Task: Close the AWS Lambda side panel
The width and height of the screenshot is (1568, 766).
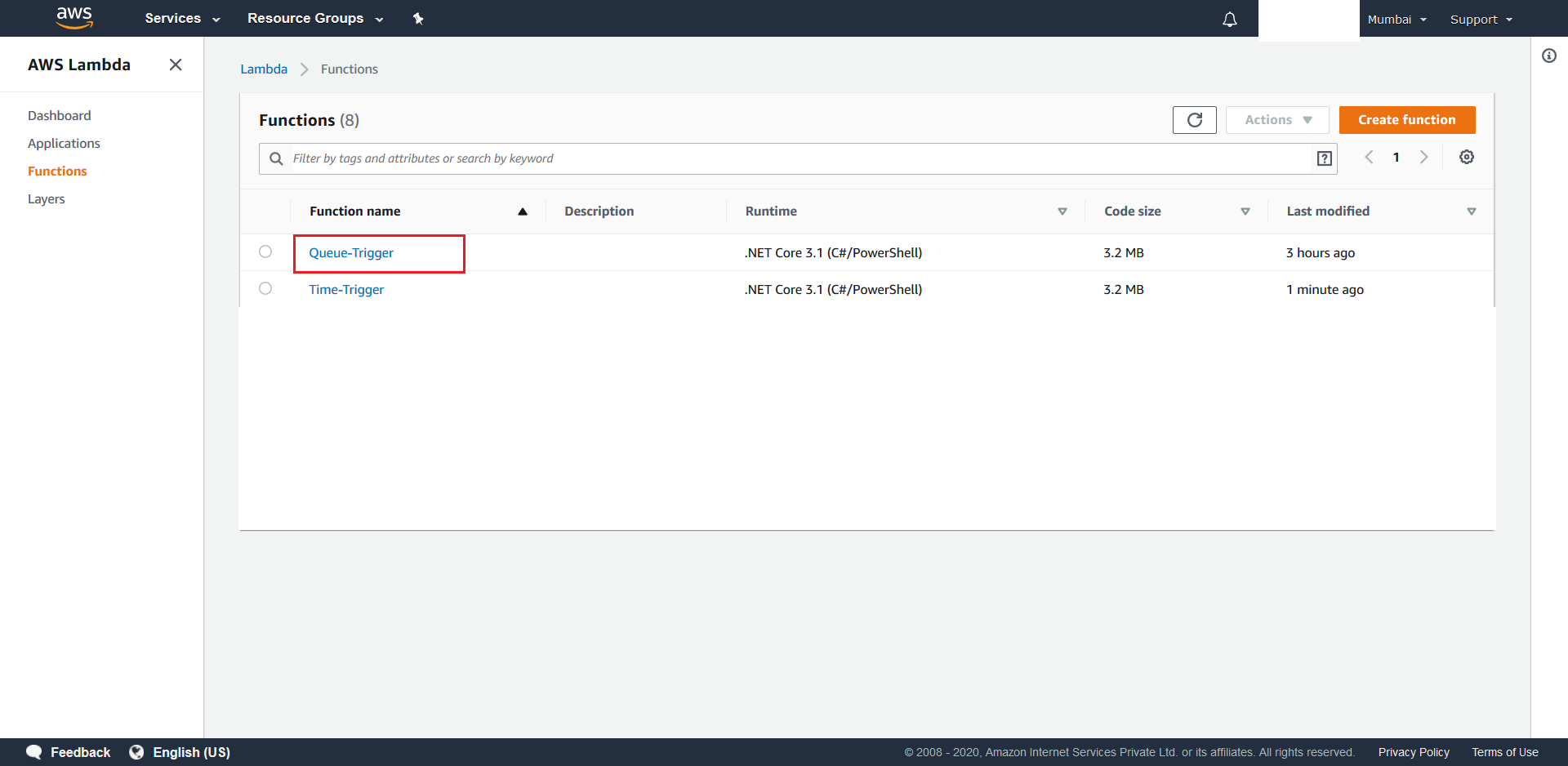Action: click(176, 65)
